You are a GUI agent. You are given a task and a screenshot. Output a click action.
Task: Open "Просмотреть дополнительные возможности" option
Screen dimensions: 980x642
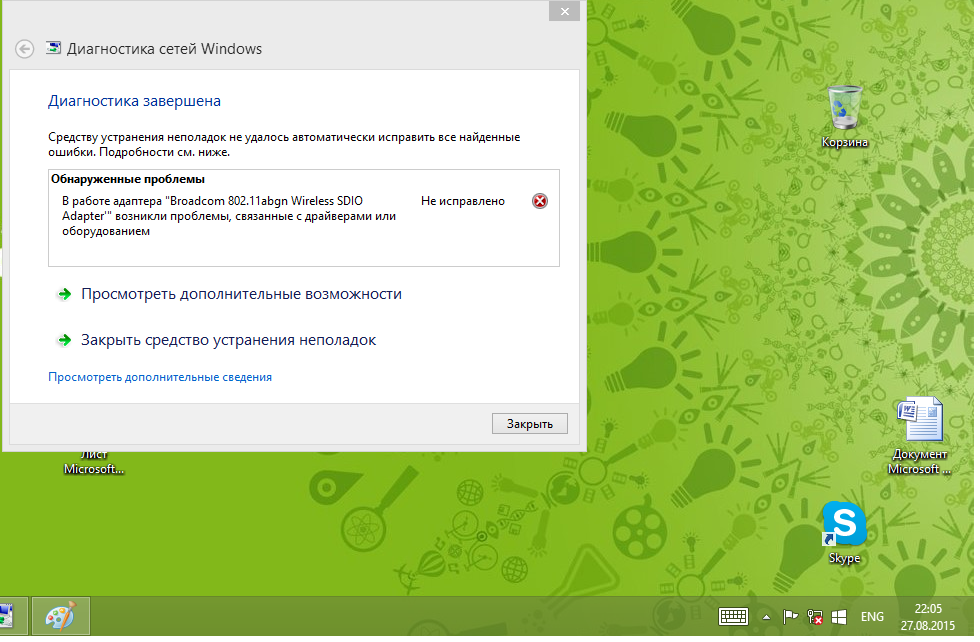(x=241, y=294)
